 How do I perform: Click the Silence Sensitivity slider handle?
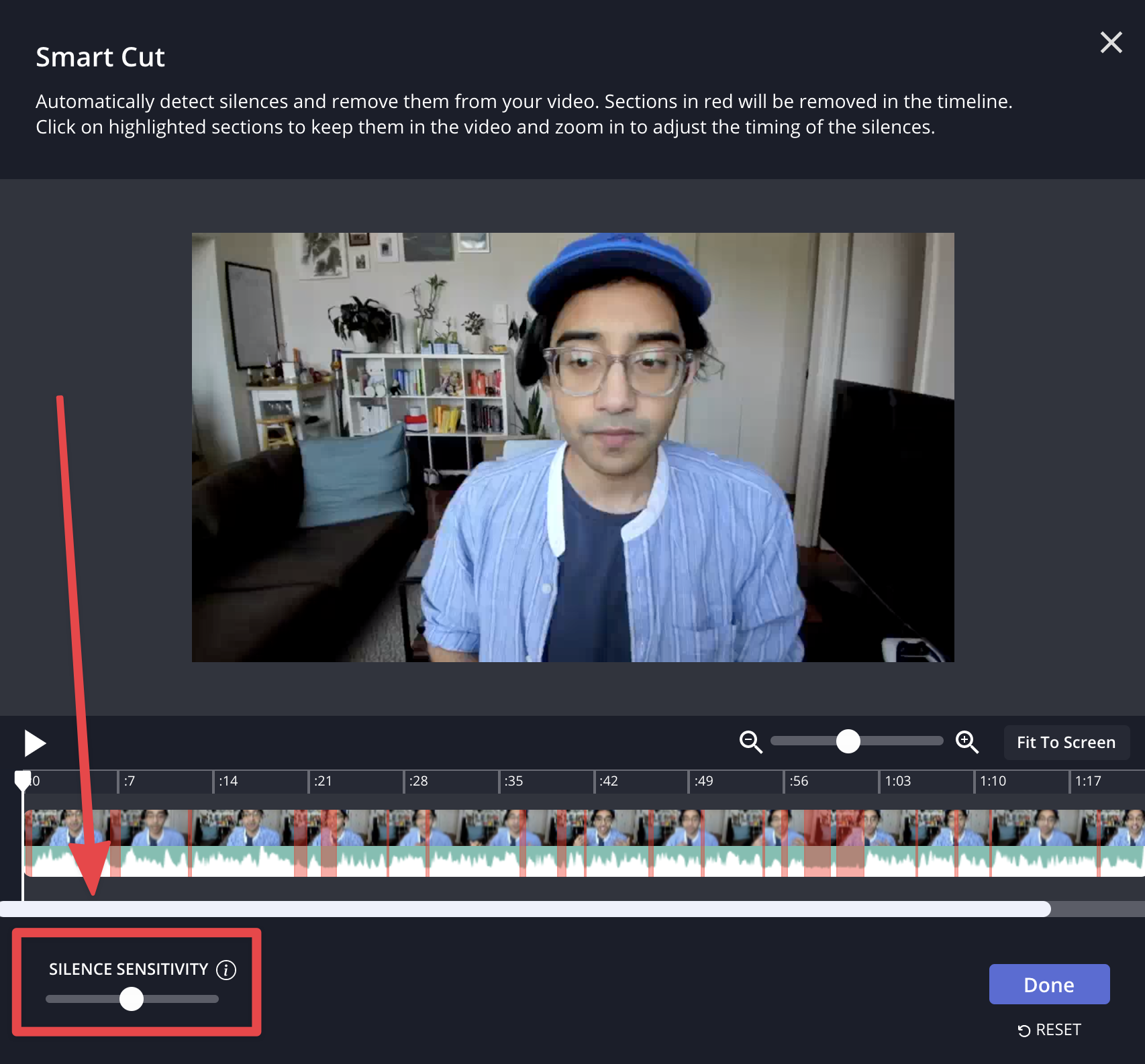[x=132, y=999]
